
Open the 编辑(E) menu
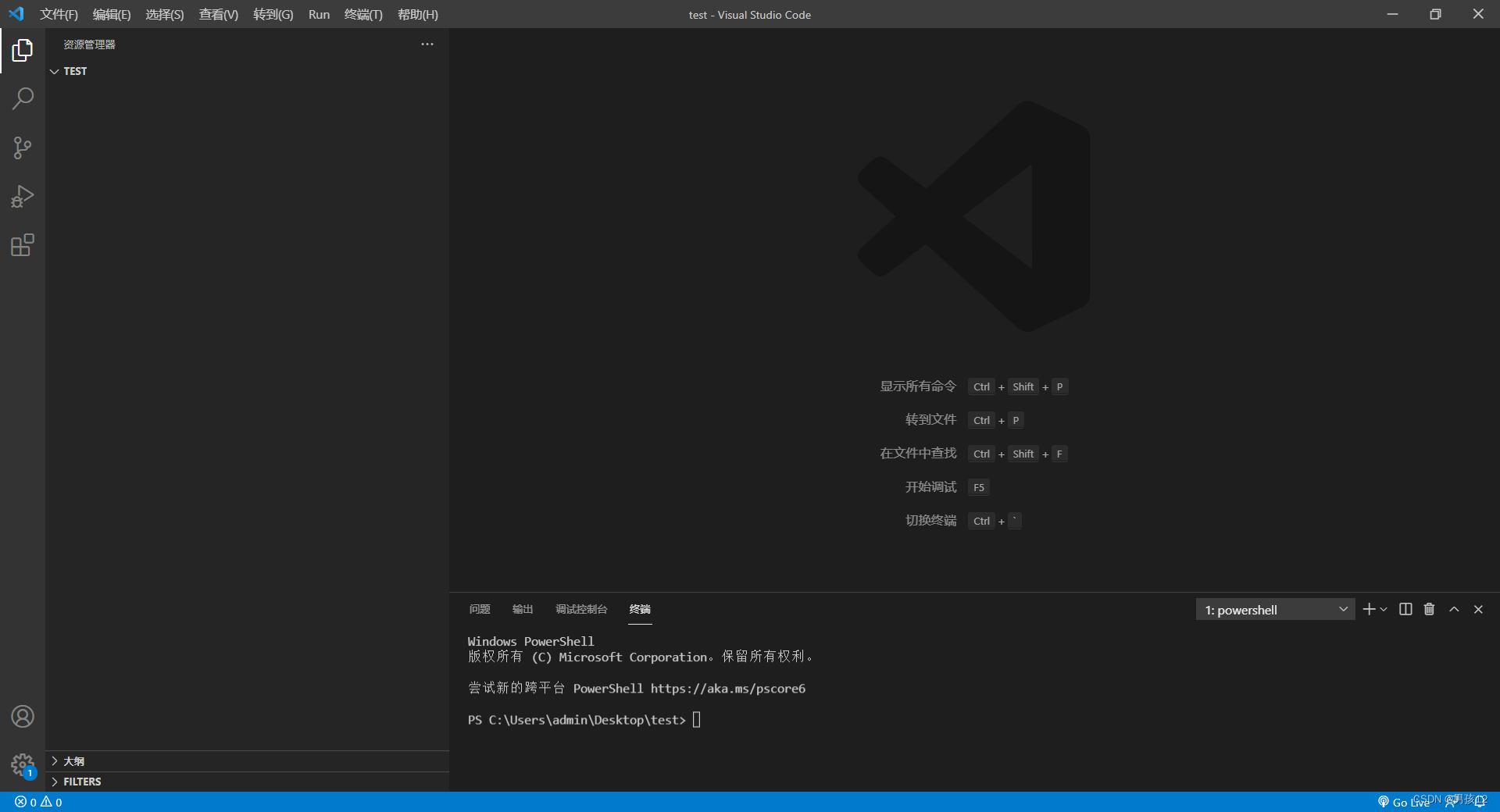pyautogui.click(x=112, y=15)
